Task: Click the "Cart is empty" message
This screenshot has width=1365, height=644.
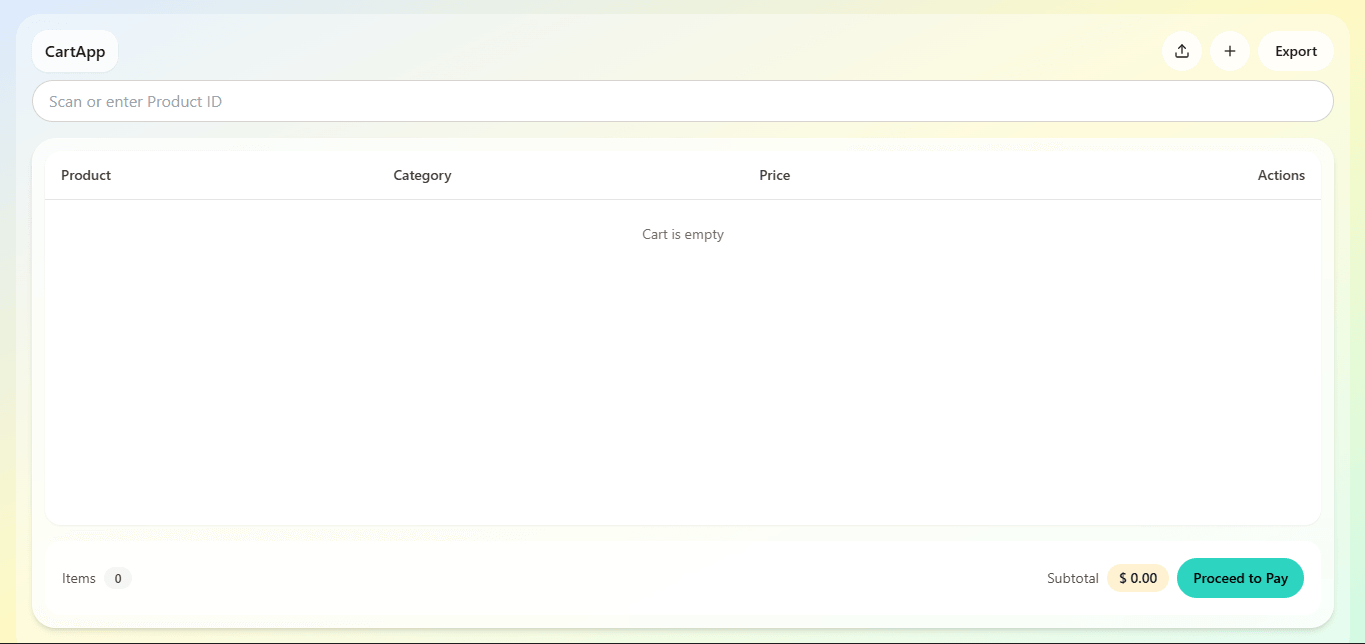Action: (682, 234)
